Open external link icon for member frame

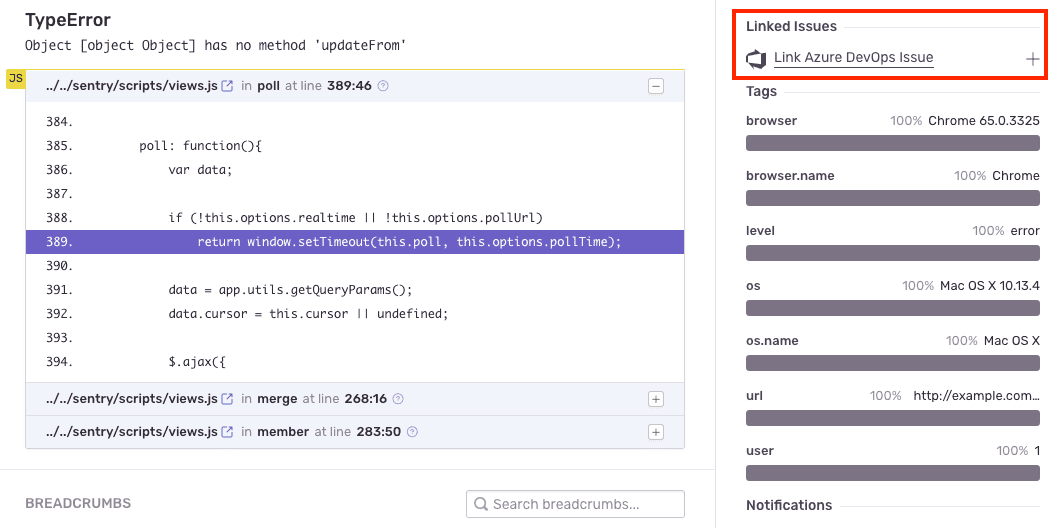pyautogui.click(x=227, y=432)
